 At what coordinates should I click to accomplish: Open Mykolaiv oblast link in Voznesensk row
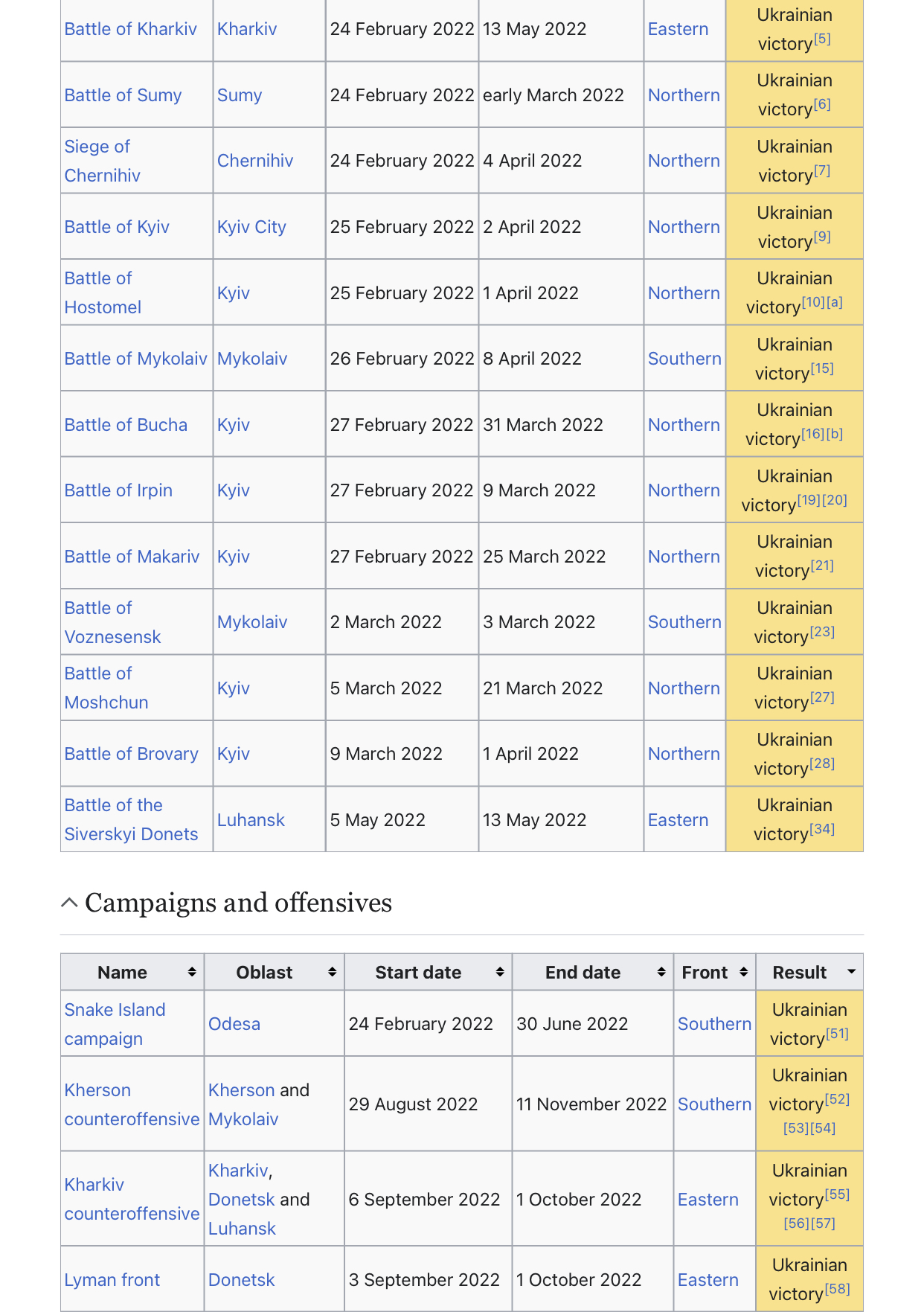tap(252, 622)
